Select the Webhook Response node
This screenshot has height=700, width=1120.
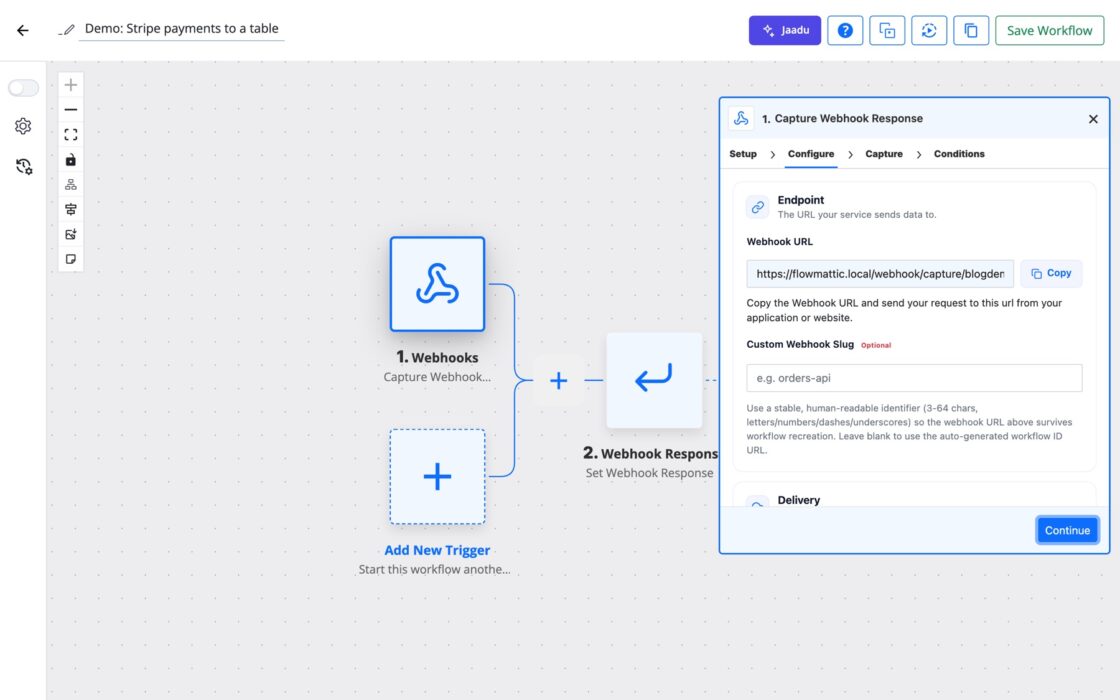point(654,380)
